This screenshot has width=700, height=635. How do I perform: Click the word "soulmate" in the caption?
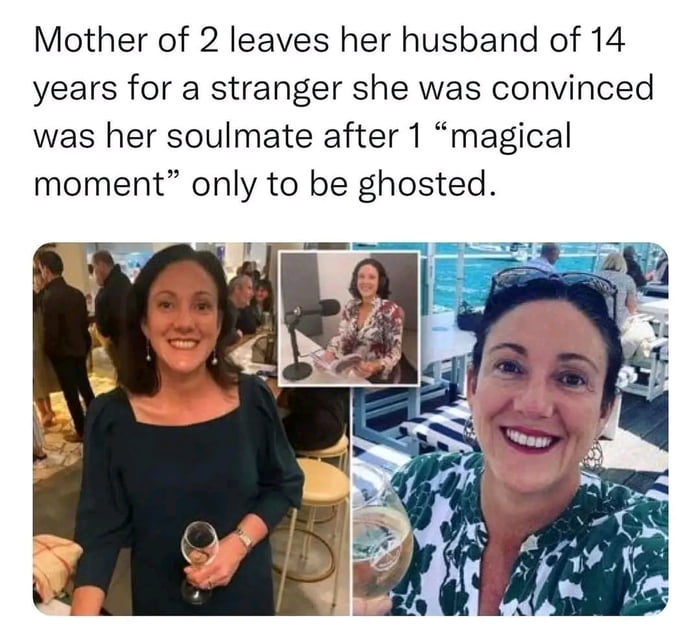239,136
